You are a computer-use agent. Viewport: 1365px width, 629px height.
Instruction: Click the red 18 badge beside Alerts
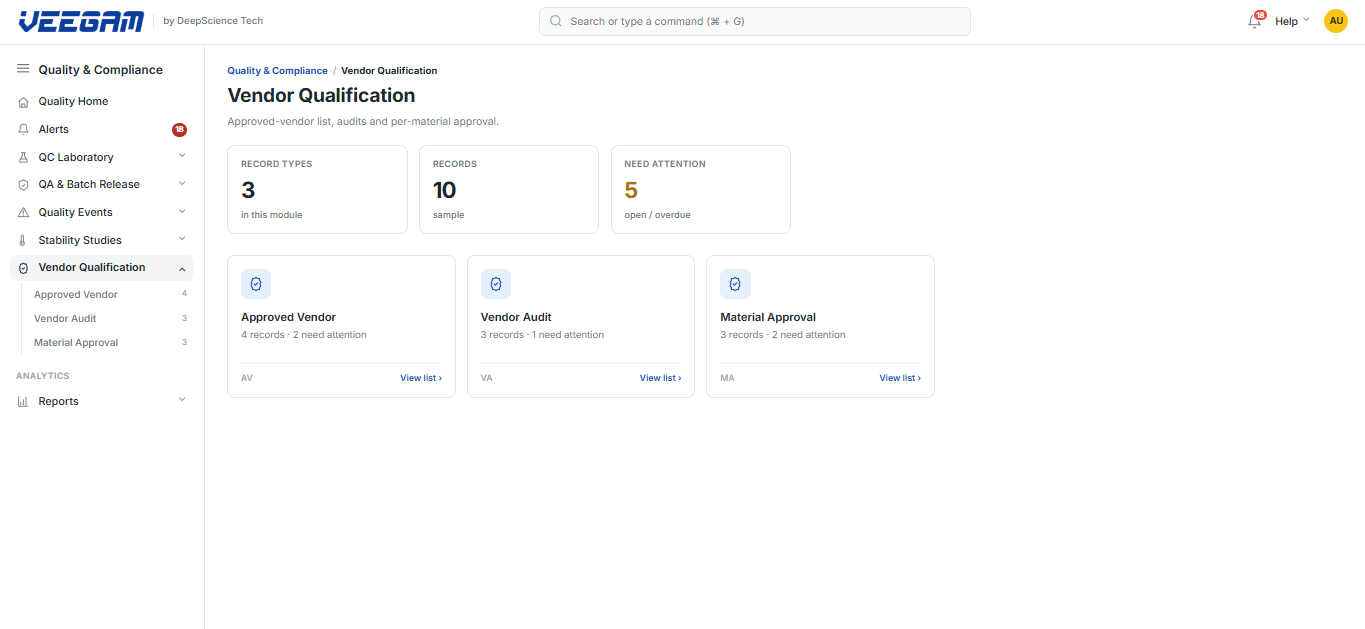point(179,129)
